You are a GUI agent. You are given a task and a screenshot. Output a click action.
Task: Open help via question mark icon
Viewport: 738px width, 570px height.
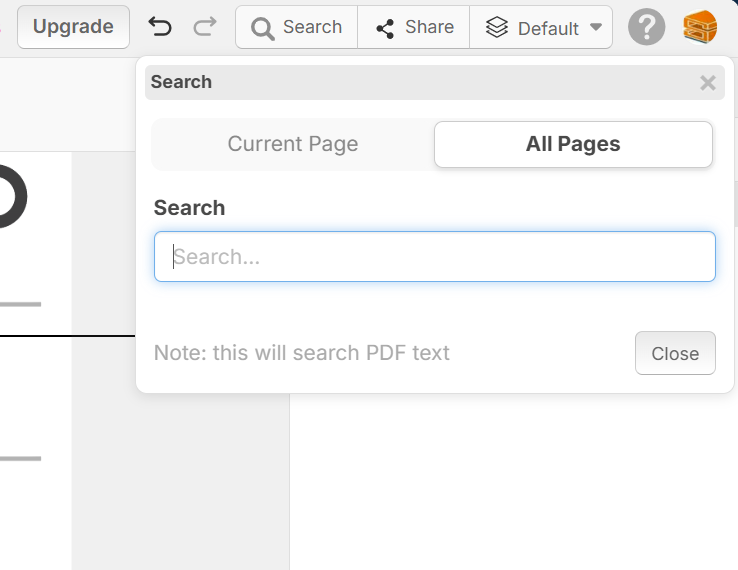647,28
